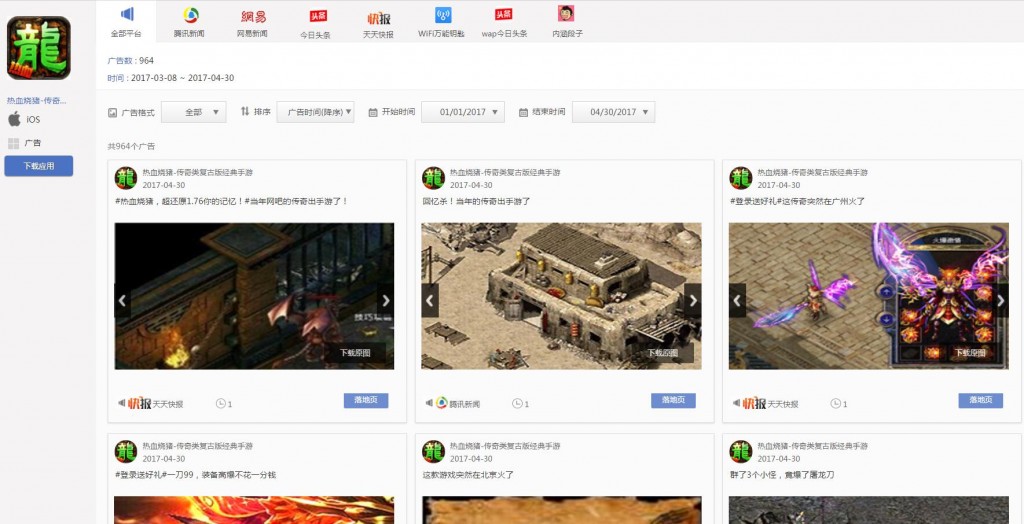This screenshot has width=1024, height=524.
Task: Click the Apple iOS icon in sidebar
Action: click(14, 119)
